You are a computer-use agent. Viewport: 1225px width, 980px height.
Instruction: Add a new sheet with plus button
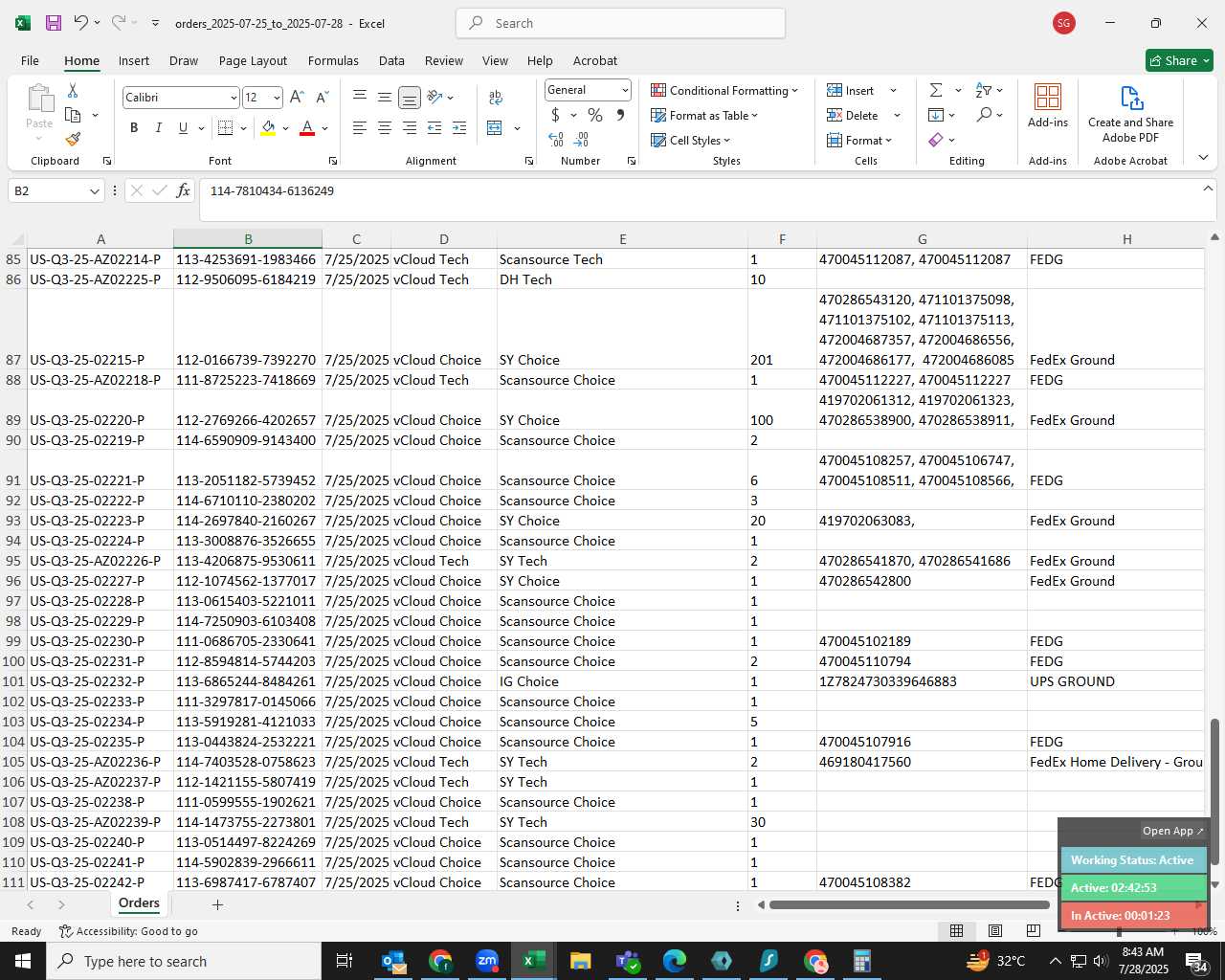point(217,904)
